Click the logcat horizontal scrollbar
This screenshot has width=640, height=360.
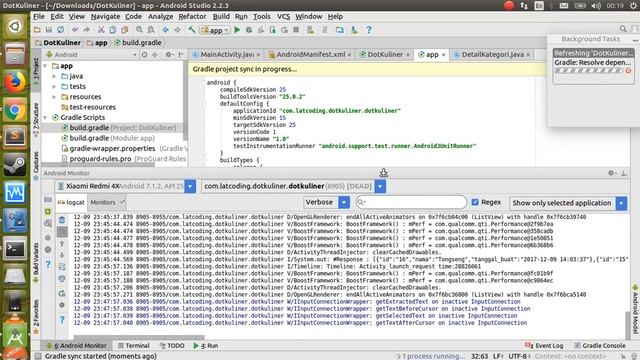pyautogui.click(x=139, y=338)
